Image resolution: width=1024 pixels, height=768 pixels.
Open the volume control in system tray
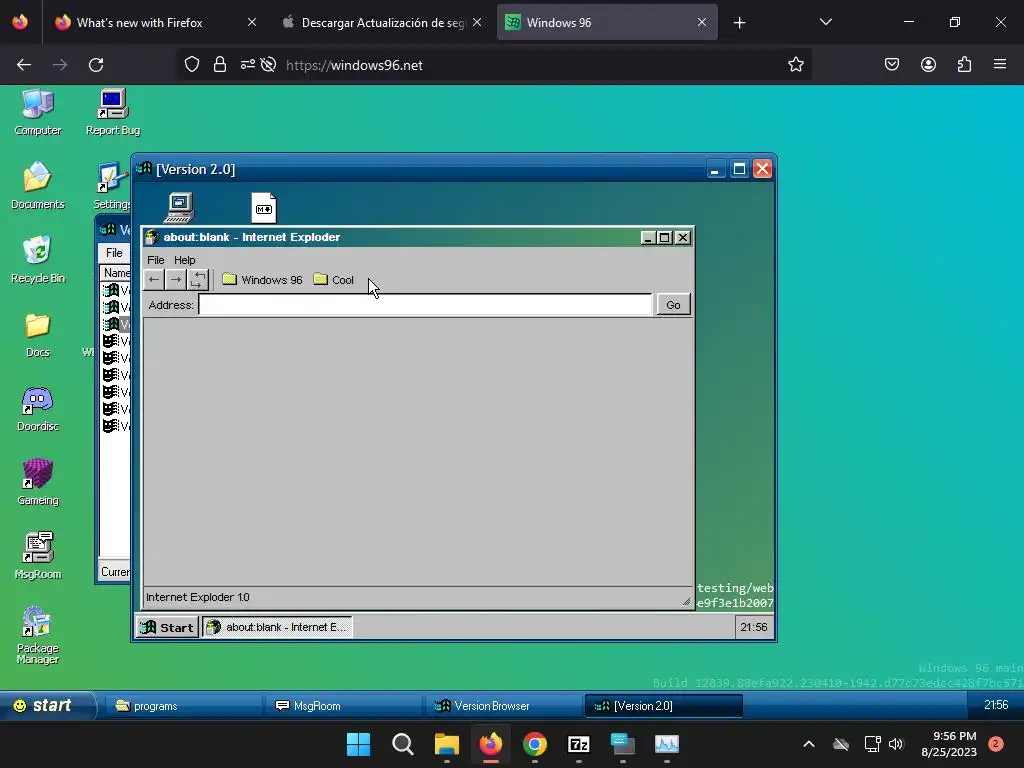pos(896,744)
